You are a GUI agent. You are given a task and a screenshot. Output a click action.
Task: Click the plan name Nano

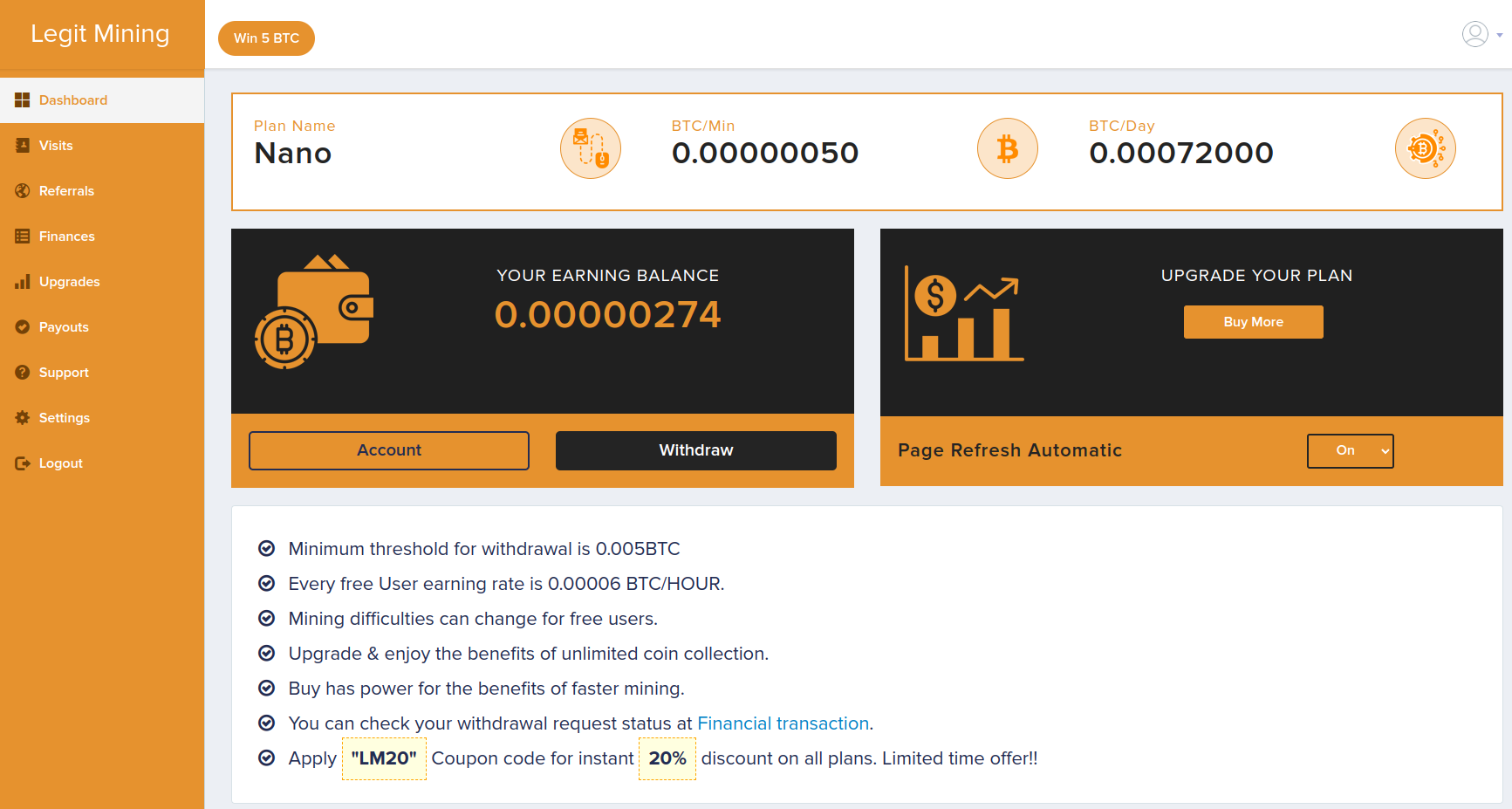[293, 154]
